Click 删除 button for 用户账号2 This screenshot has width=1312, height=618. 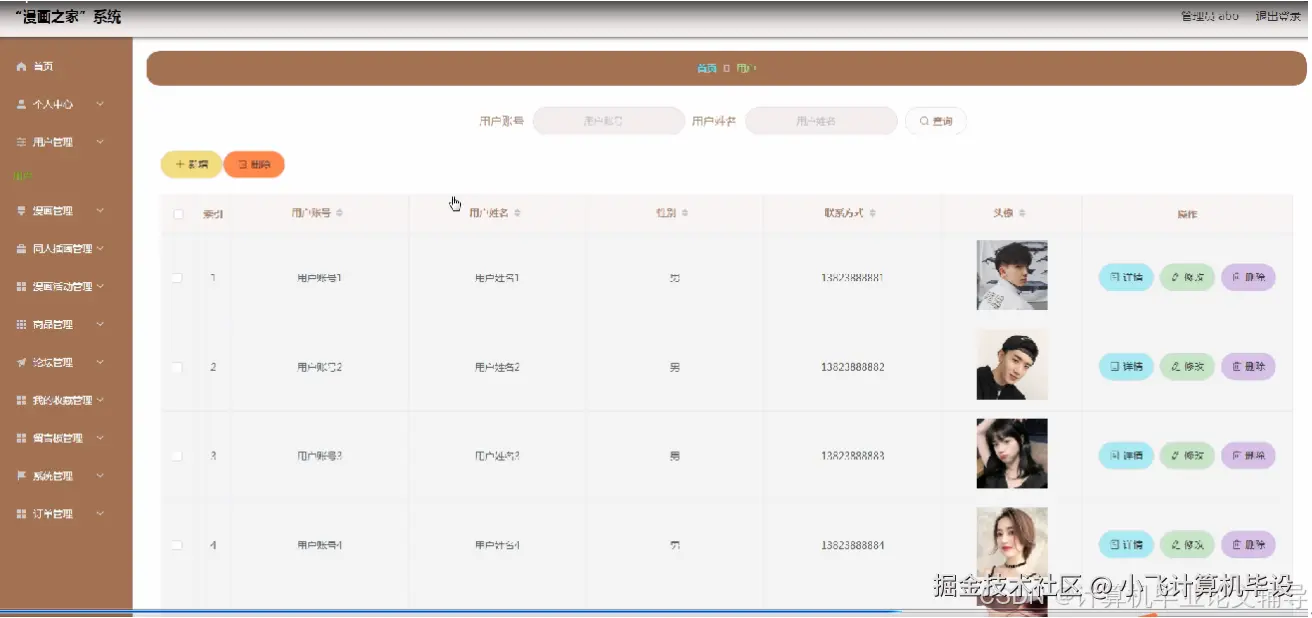point(1248,367)
